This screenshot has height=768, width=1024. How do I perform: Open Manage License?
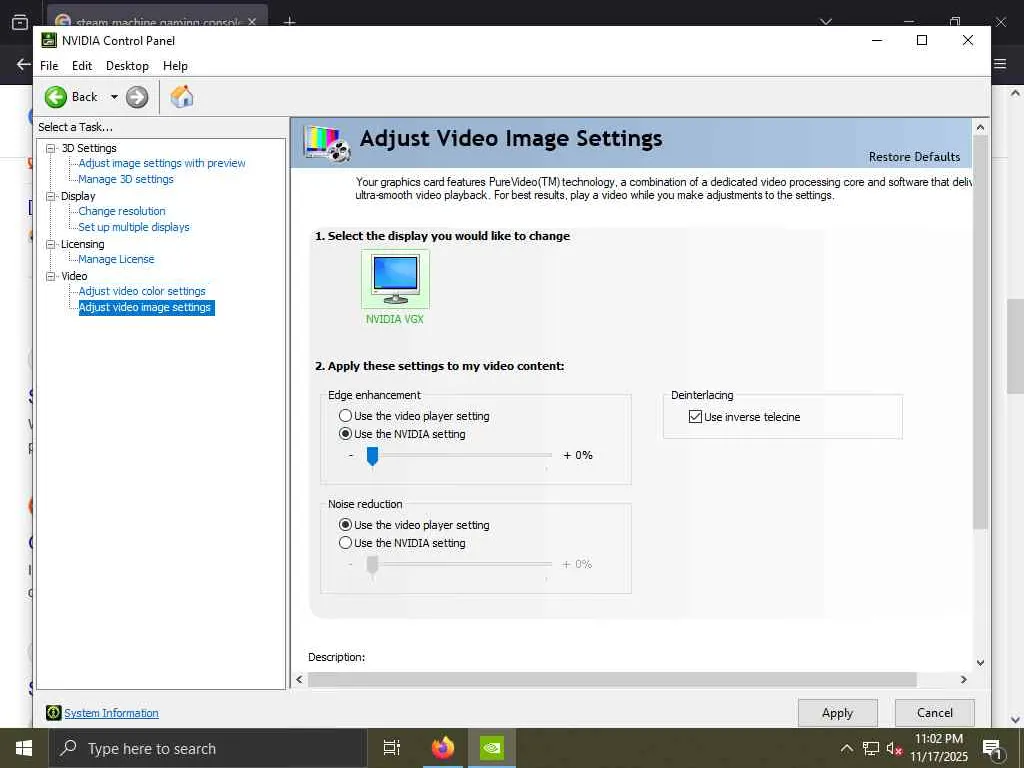click(x=116, y=259)
